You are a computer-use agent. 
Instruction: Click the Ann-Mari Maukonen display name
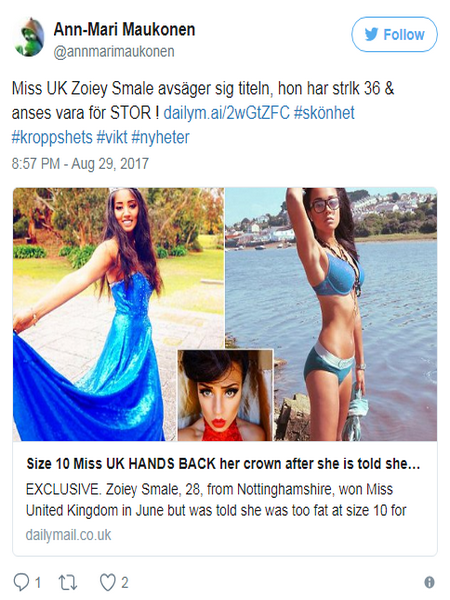pos(124,29)
